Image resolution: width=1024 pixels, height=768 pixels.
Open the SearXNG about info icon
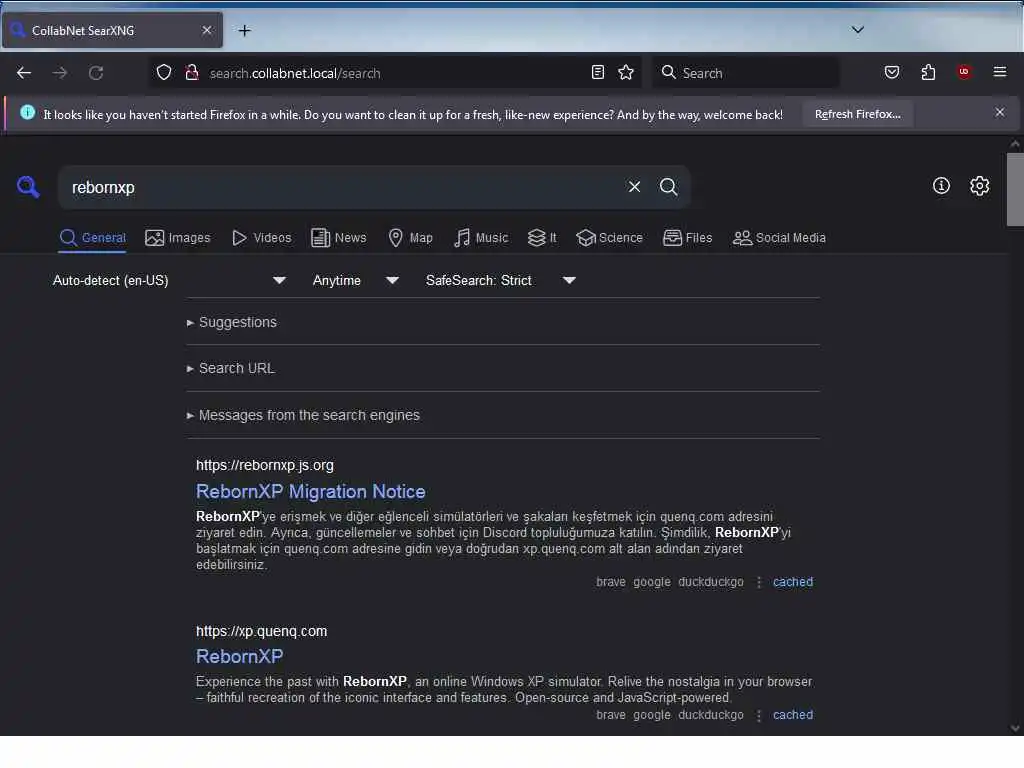941,186
